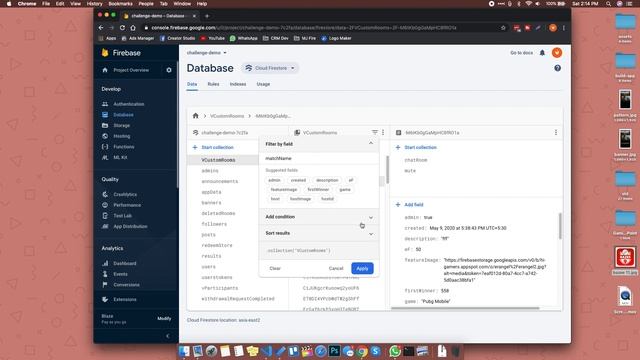Select announcements collection in list
The image size is (640, 360).
click(220, 181)
